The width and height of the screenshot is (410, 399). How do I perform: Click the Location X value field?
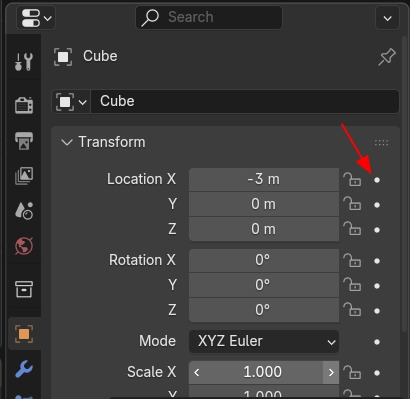[264, 179]
